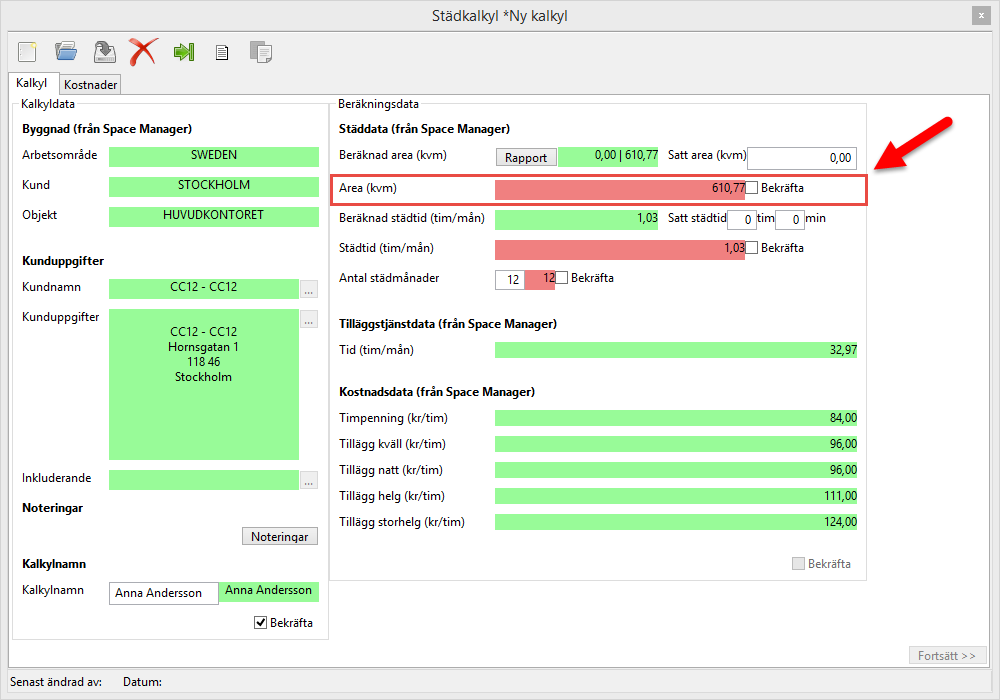The height and width of the screenshot is (700, 1000).
Task: Open the browse button beside Kundnamn
Action: pos(309,290)
